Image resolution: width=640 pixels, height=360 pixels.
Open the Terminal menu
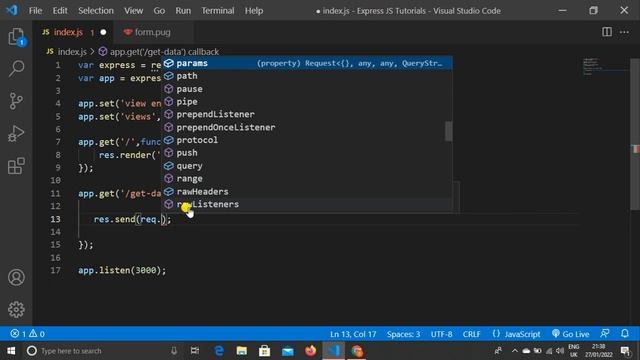point(218,11)
